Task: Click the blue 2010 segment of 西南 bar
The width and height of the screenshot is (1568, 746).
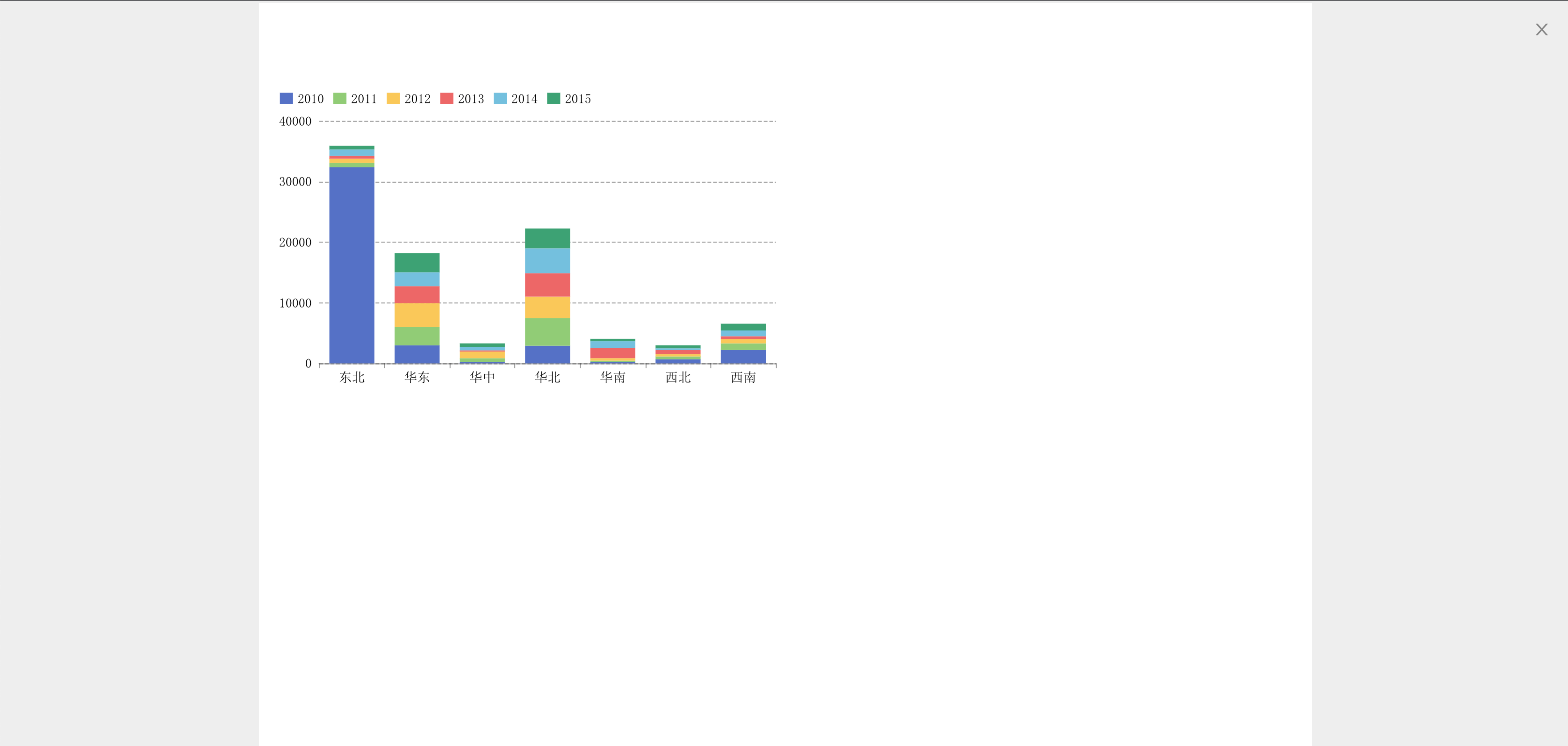Action: (x=743, y=357)
